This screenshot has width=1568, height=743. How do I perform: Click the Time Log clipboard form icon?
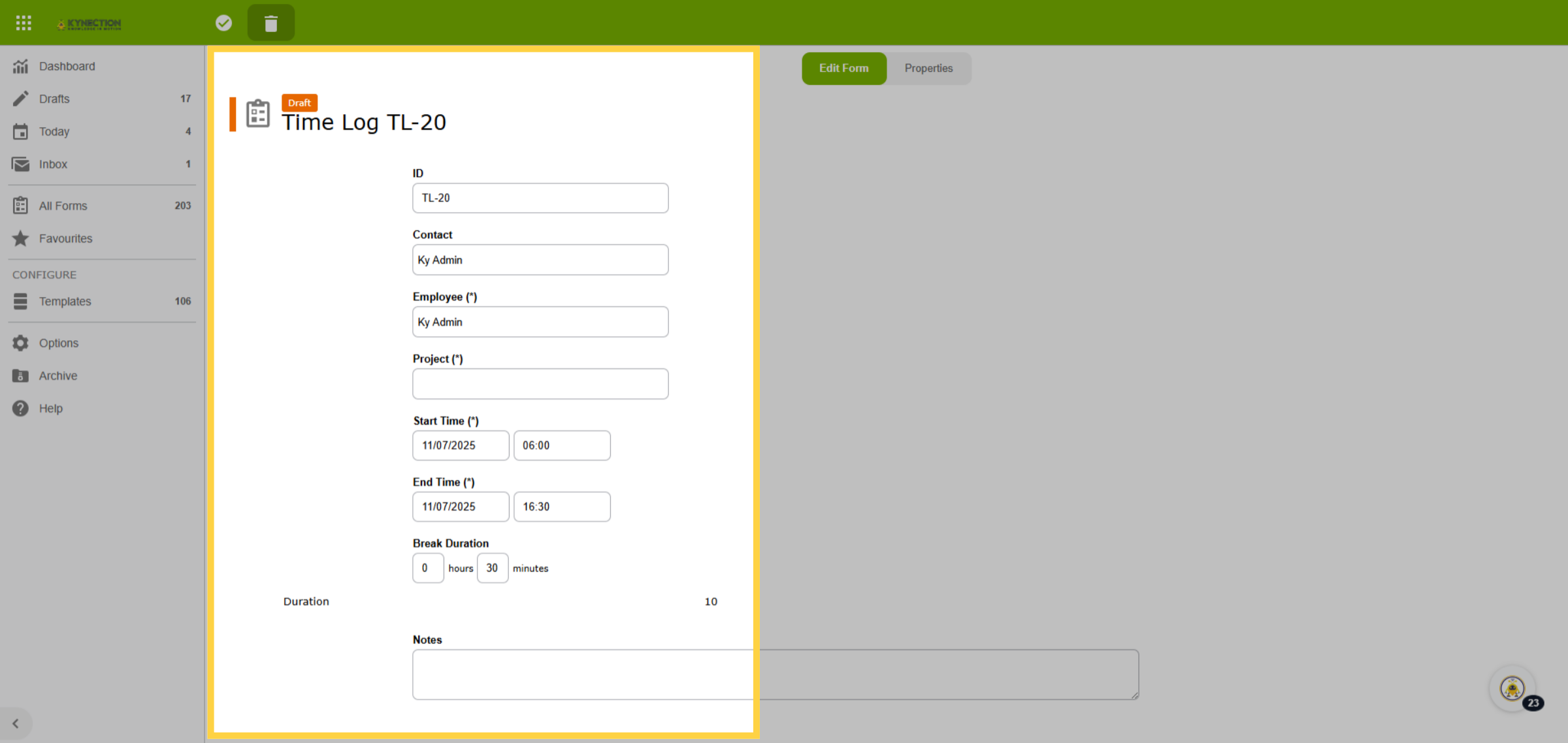[257, 114]
